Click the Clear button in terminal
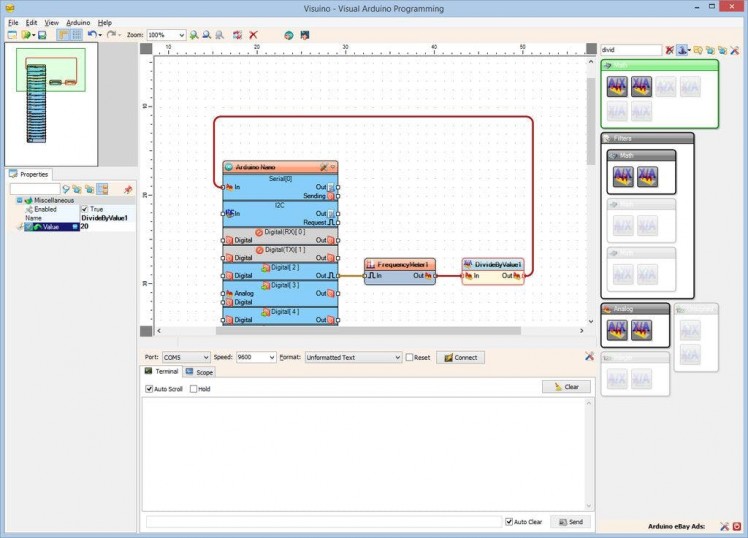The height and width of the screenshot is (538, 748). [566, 387]
